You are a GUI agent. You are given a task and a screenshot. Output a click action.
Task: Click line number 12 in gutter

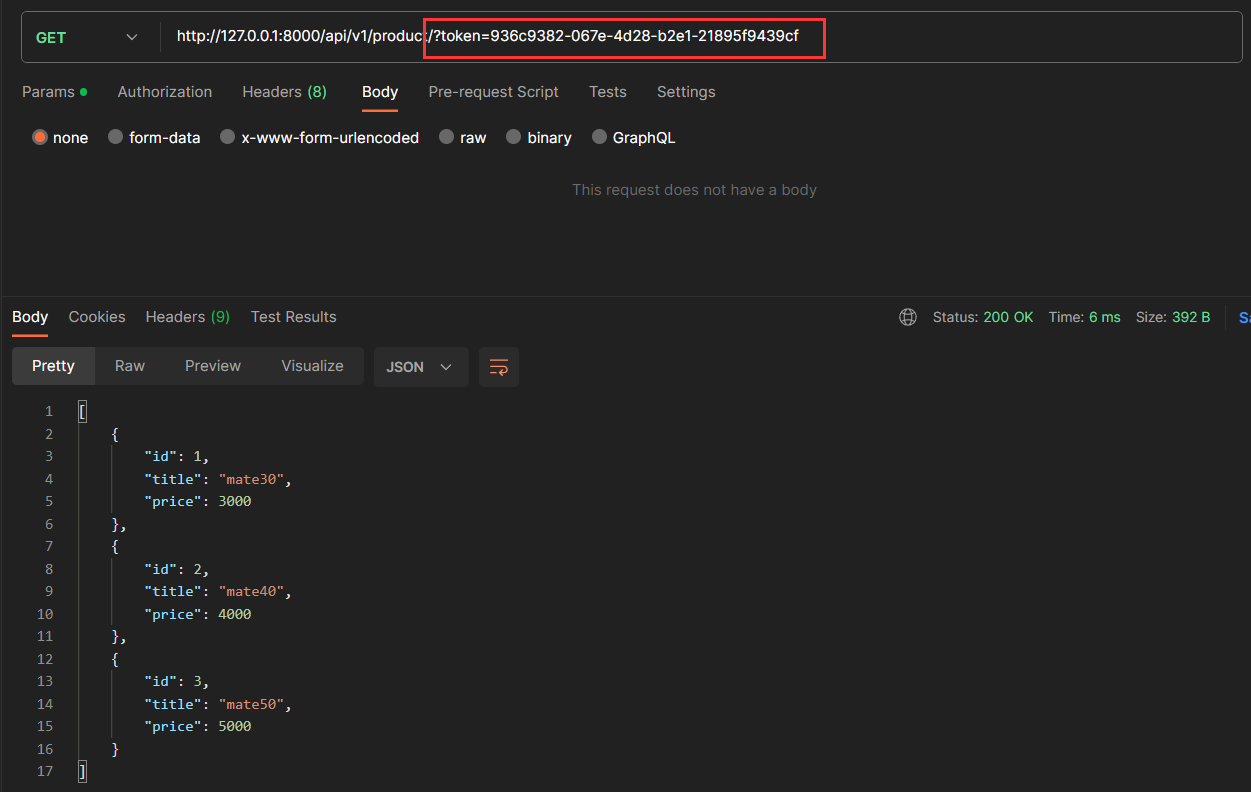coord(45,659)
